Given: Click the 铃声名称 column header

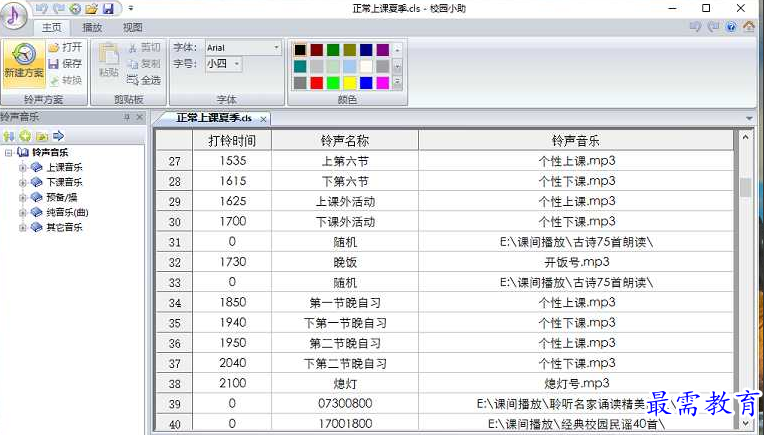Looking at the screenshot, I should tap(345, 141).
